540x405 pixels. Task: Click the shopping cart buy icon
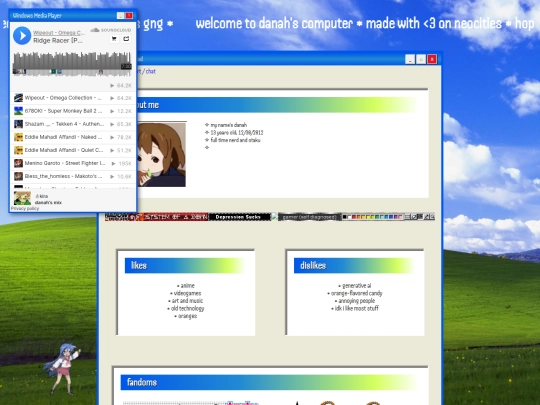pyautogui.click(x=114, y=39)
